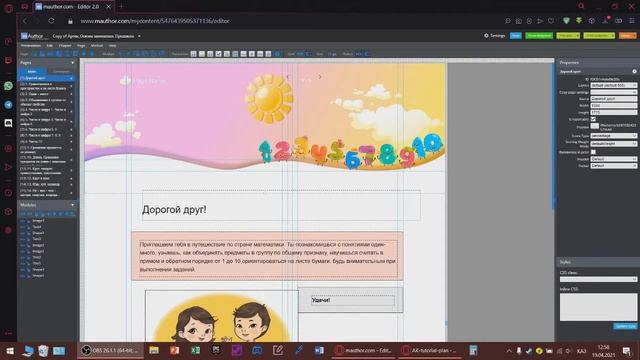Open the orange dropdown button at top right
Viewport: 640px width, 360px height.
tap(627, 36)
